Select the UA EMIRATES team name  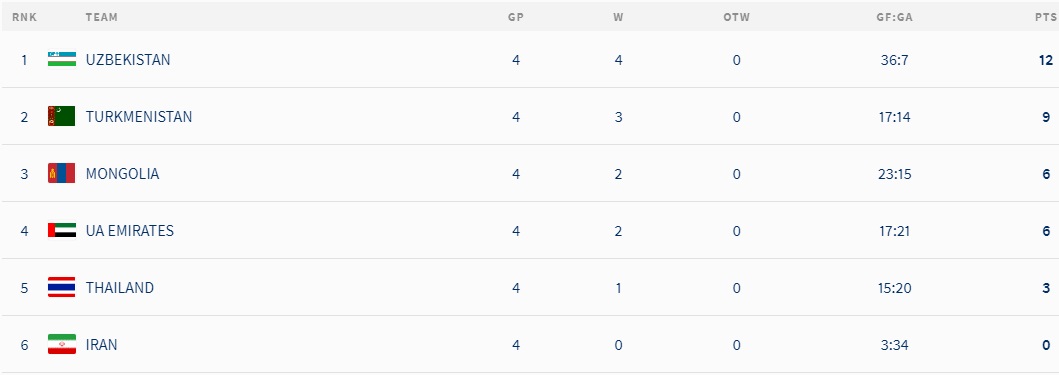pyautogui.click(x=130, y=231)
